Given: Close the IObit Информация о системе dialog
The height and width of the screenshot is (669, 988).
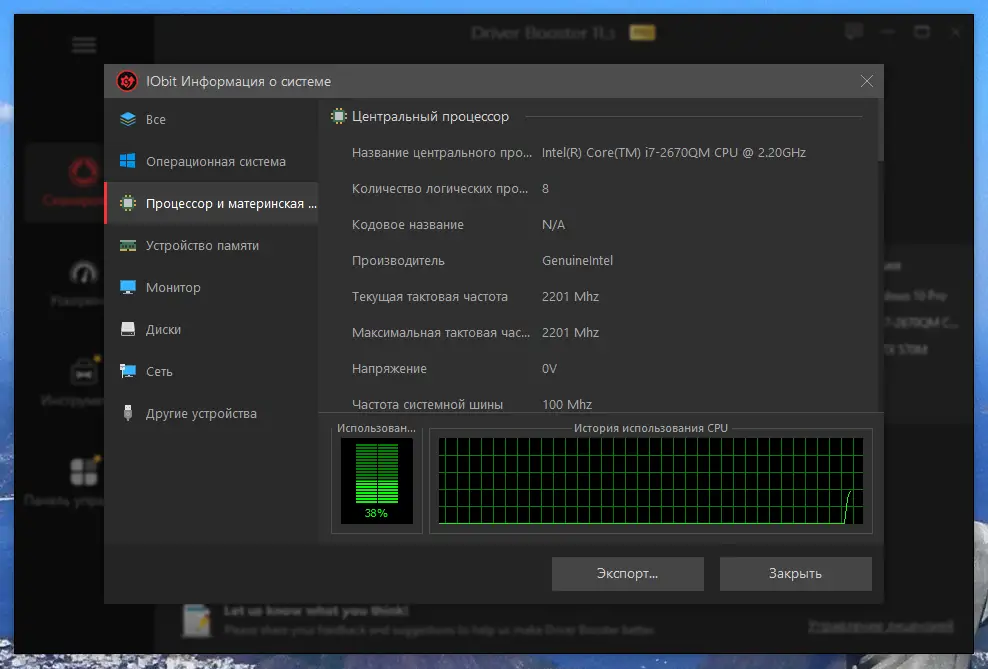Looking at the screenshot, I should point(867,81).
